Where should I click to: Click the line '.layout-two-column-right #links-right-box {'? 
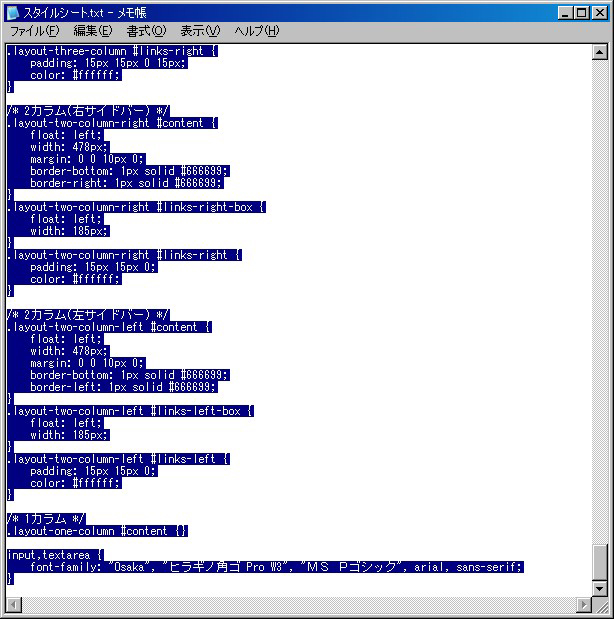click(x=136, y=207)
